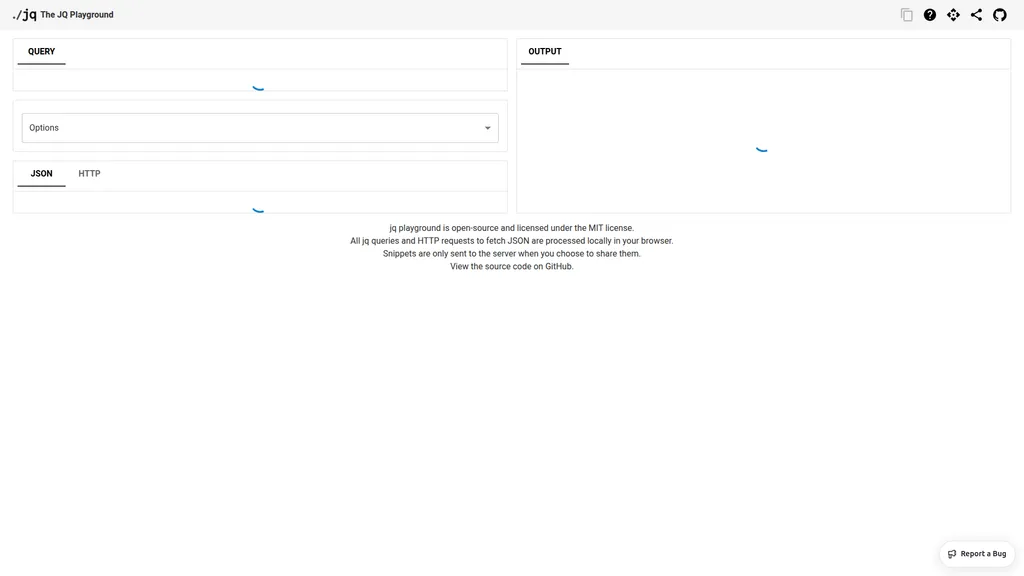Open the GitHub repository icon in the header

point(1000,15)
